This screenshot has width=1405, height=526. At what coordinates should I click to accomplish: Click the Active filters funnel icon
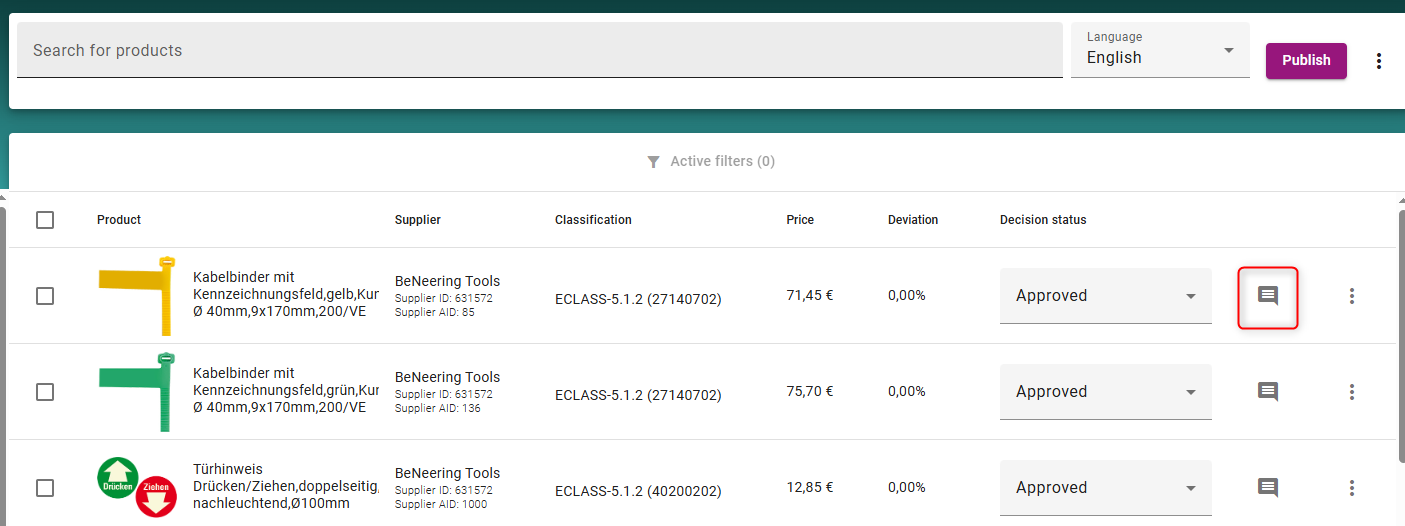tap(653, 162)
